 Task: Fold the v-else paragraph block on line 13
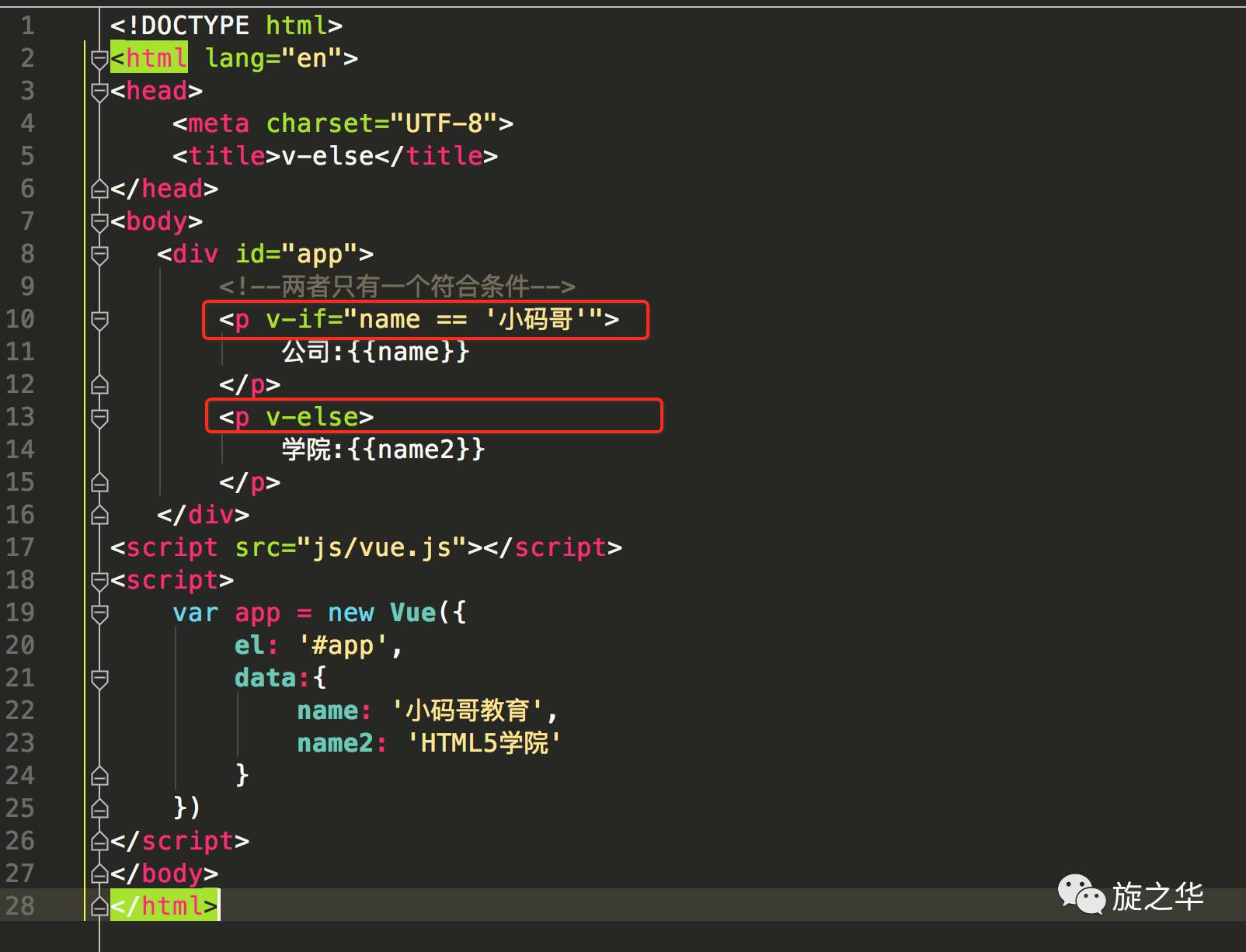(99, 418)
